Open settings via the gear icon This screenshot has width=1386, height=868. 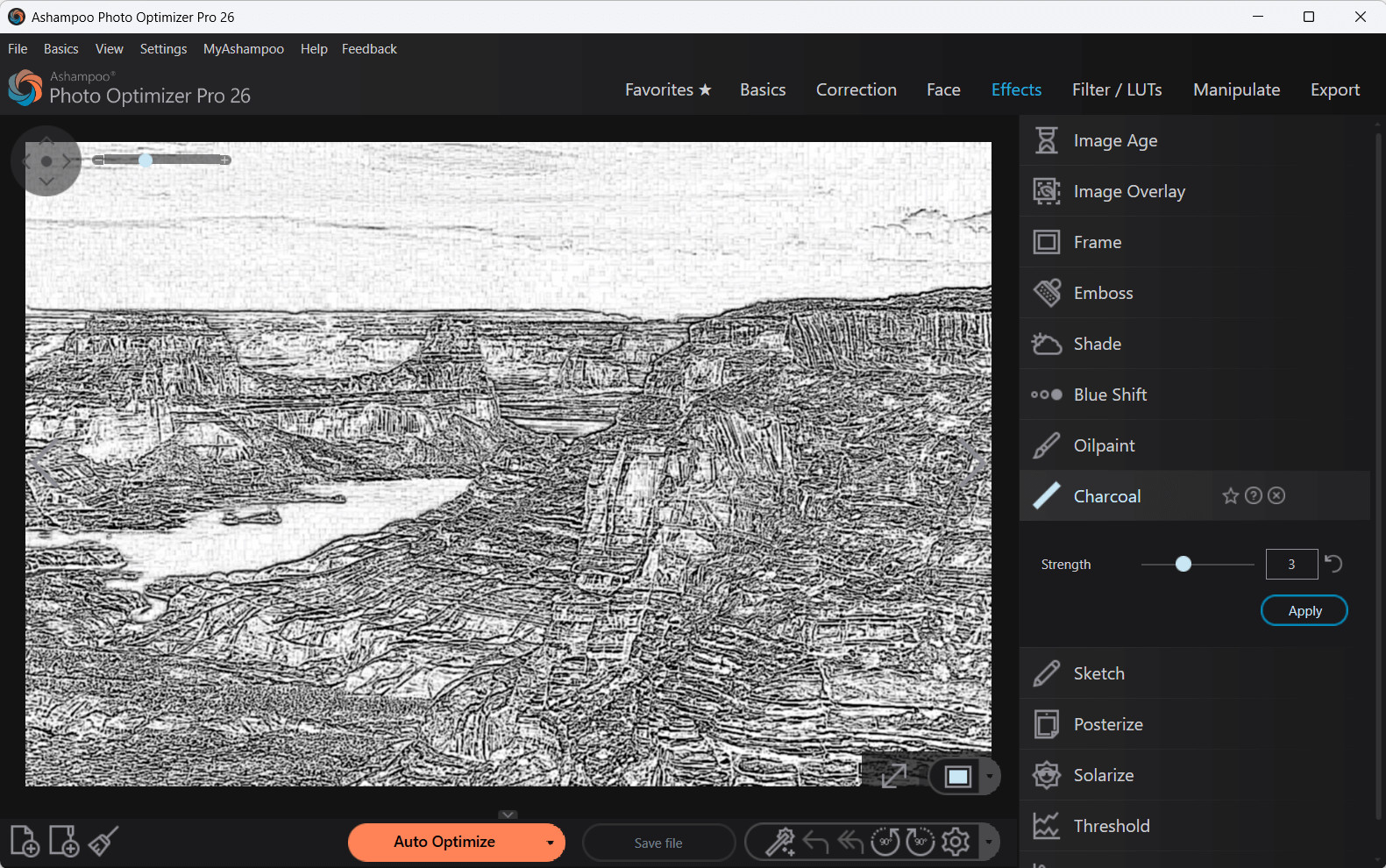956,842
